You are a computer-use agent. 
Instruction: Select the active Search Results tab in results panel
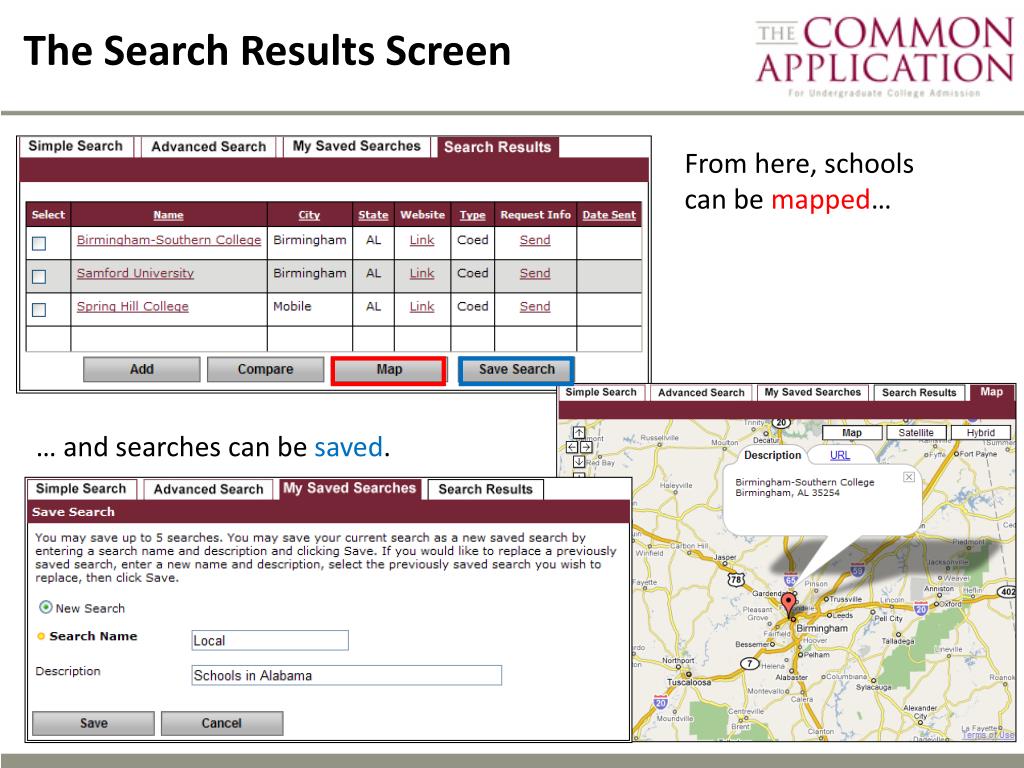498,147
